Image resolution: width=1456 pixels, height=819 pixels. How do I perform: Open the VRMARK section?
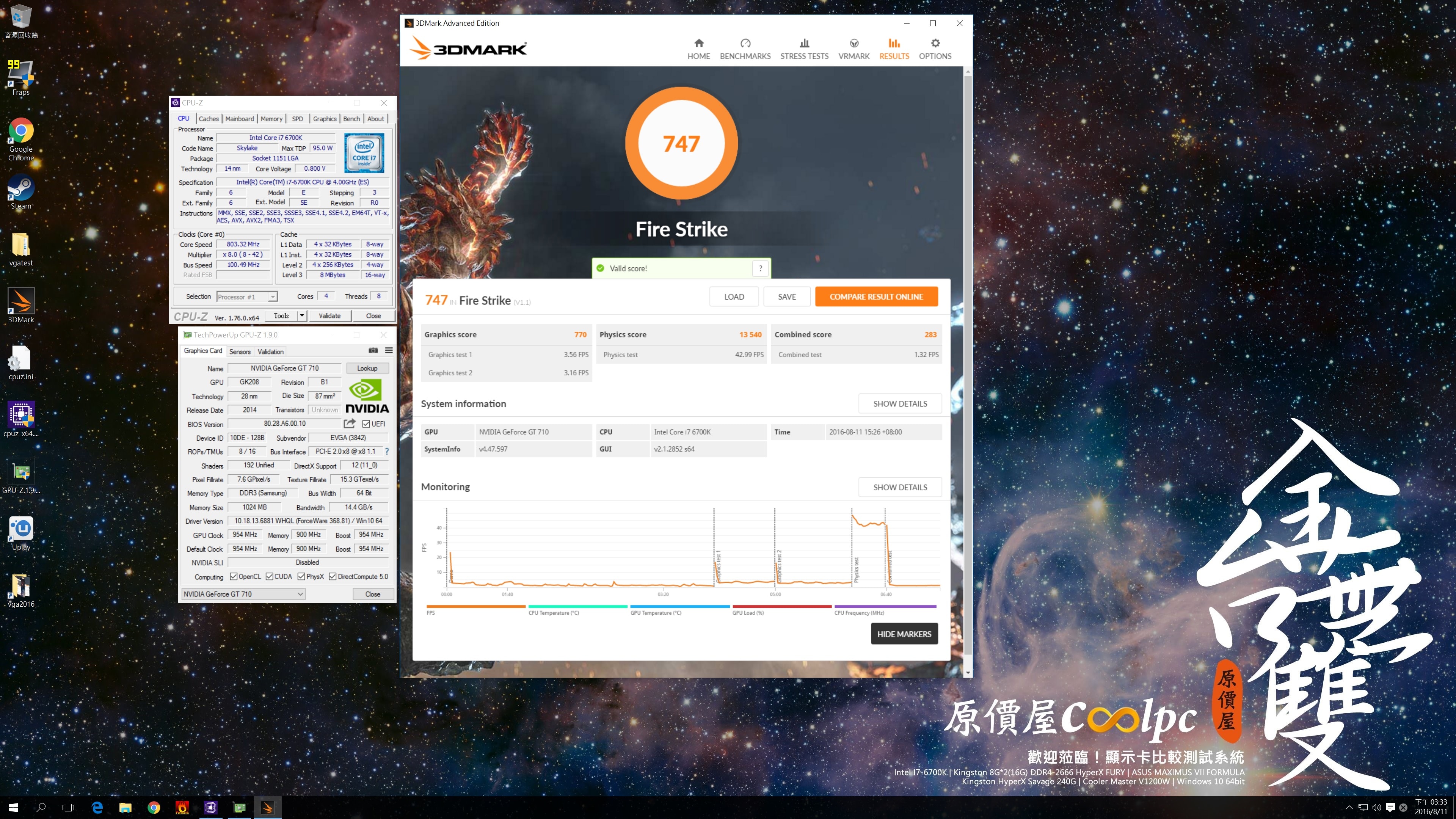(854, 49)
